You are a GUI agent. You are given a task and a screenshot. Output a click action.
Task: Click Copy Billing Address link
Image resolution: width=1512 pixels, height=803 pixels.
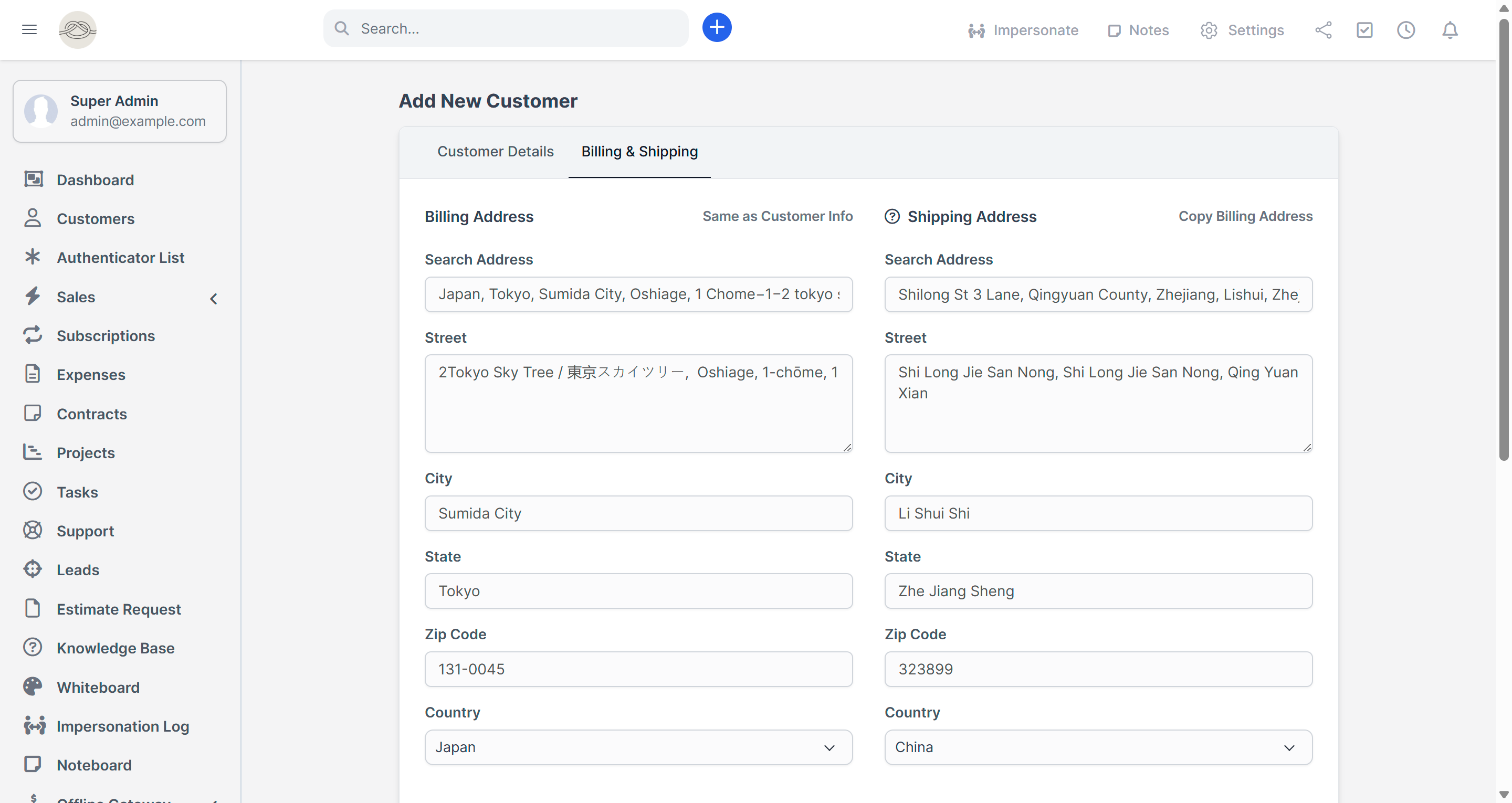click(x=1245, y=216)
